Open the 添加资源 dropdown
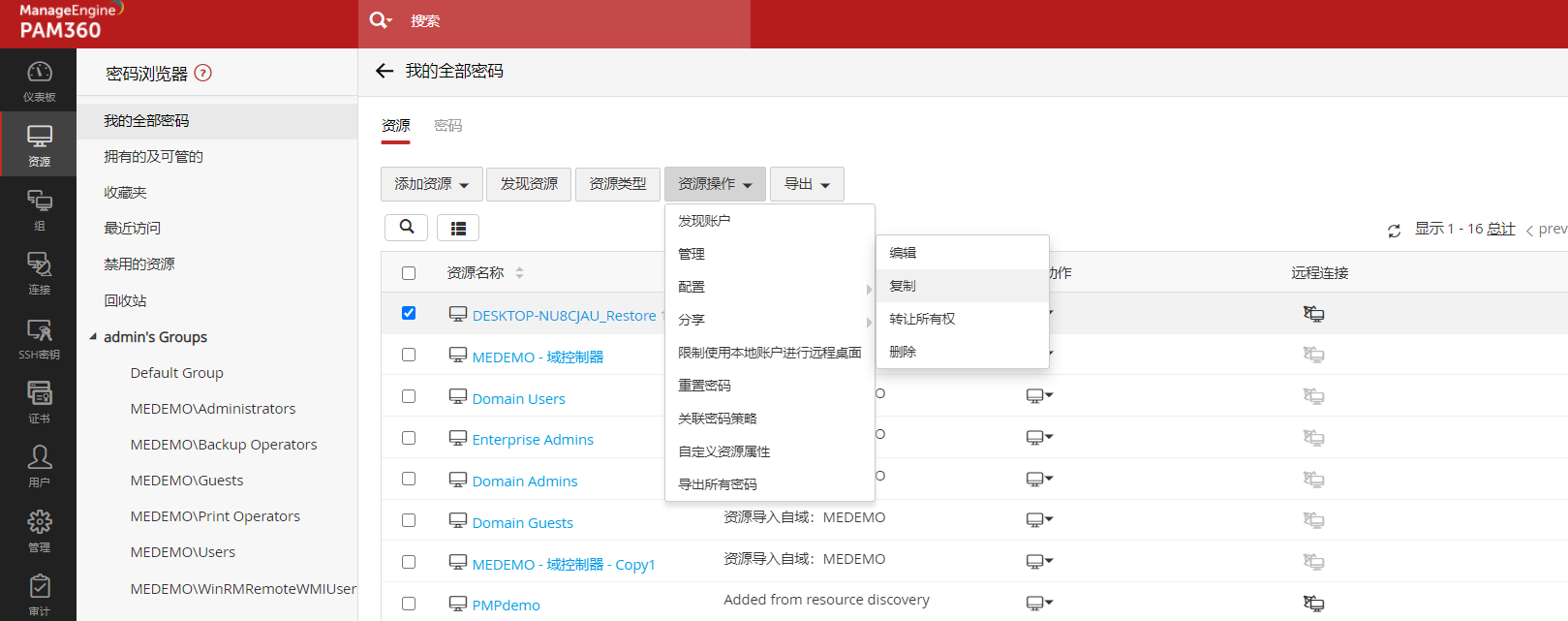 pos(431,184)
